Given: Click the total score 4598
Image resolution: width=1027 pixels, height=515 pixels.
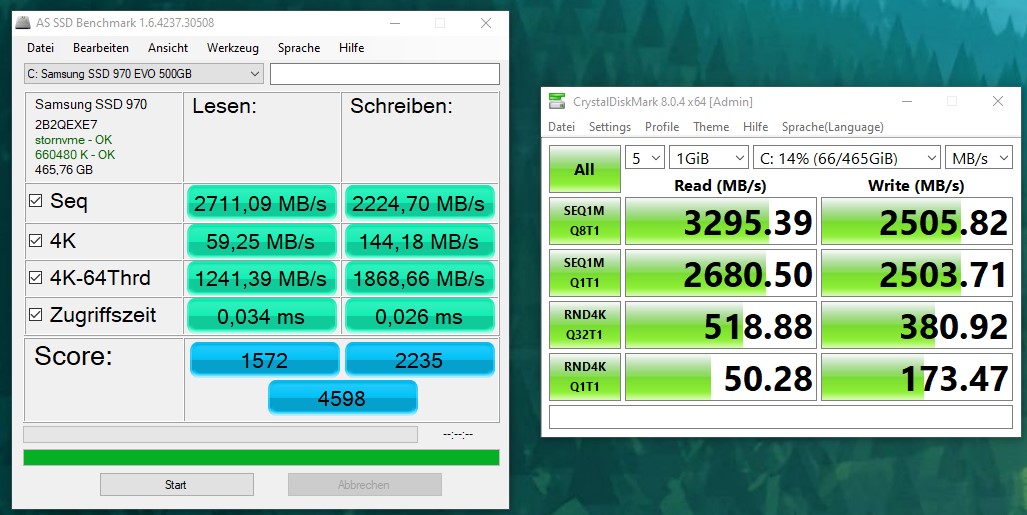Looking at the screenshot, I should pyautogui.click(x=343, y=398).
